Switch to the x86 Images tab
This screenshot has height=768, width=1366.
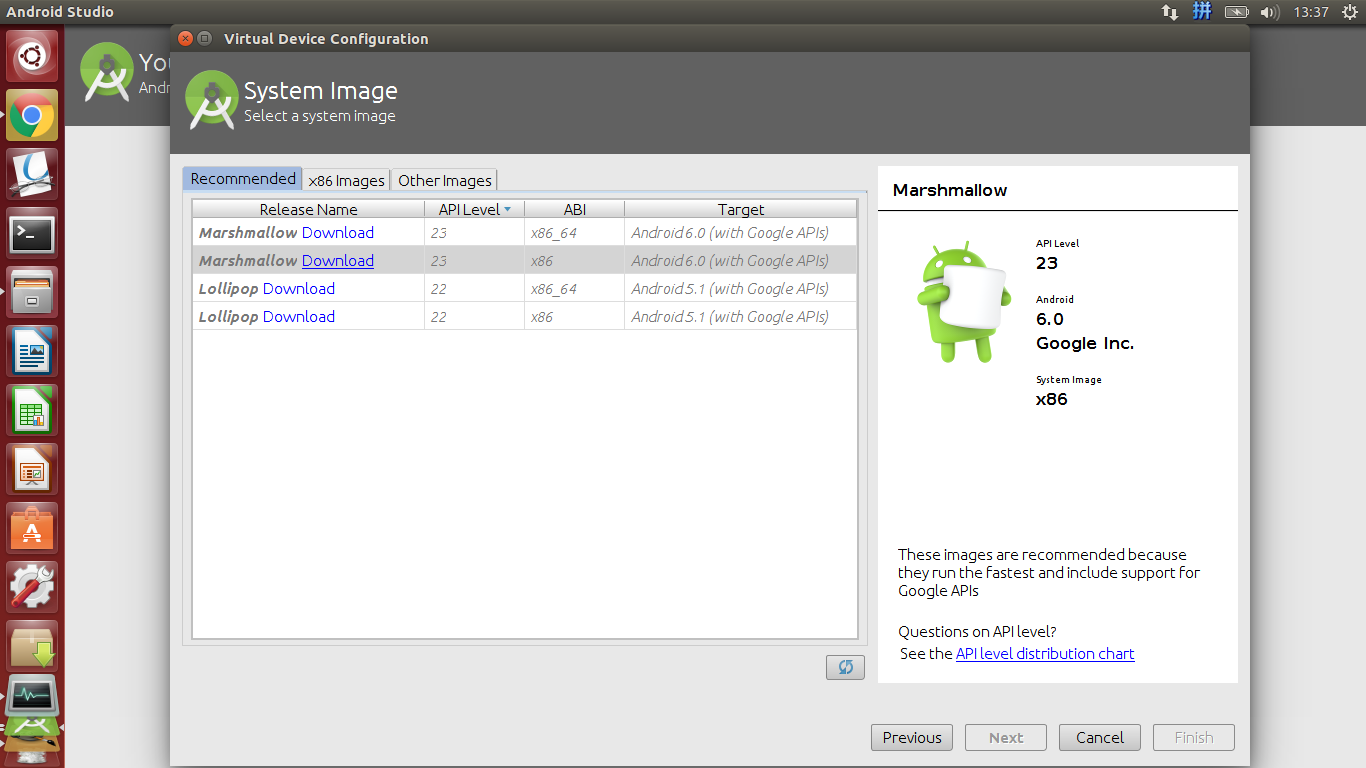point(346,180)
